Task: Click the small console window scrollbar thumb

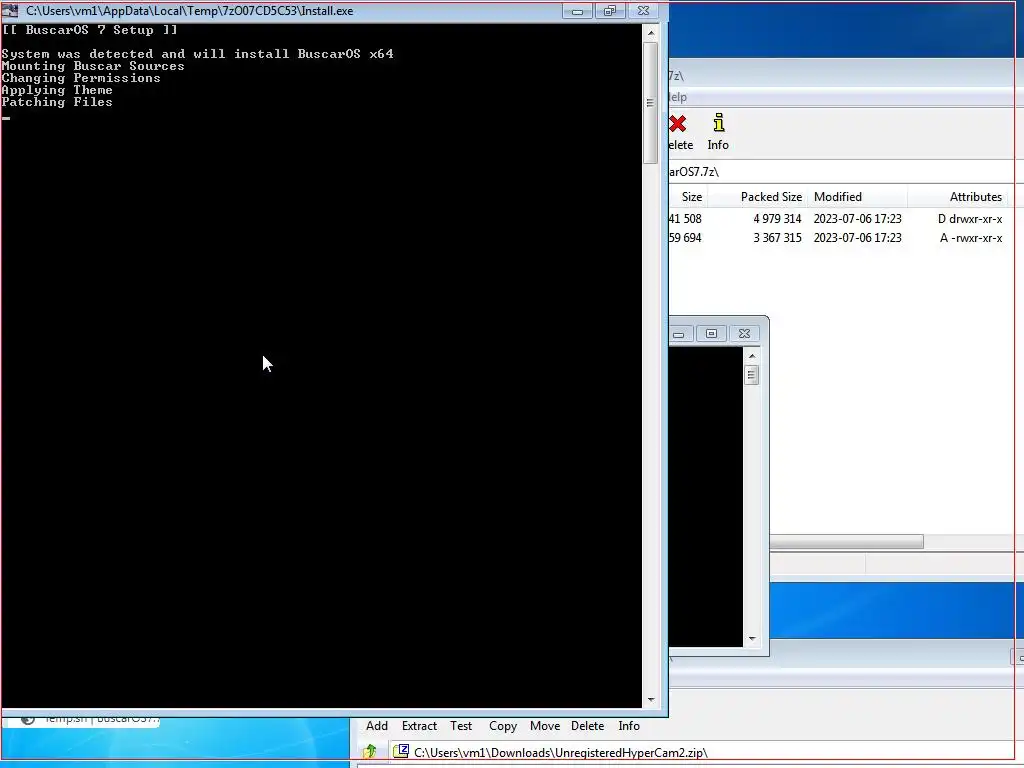Action: point(752,375)
